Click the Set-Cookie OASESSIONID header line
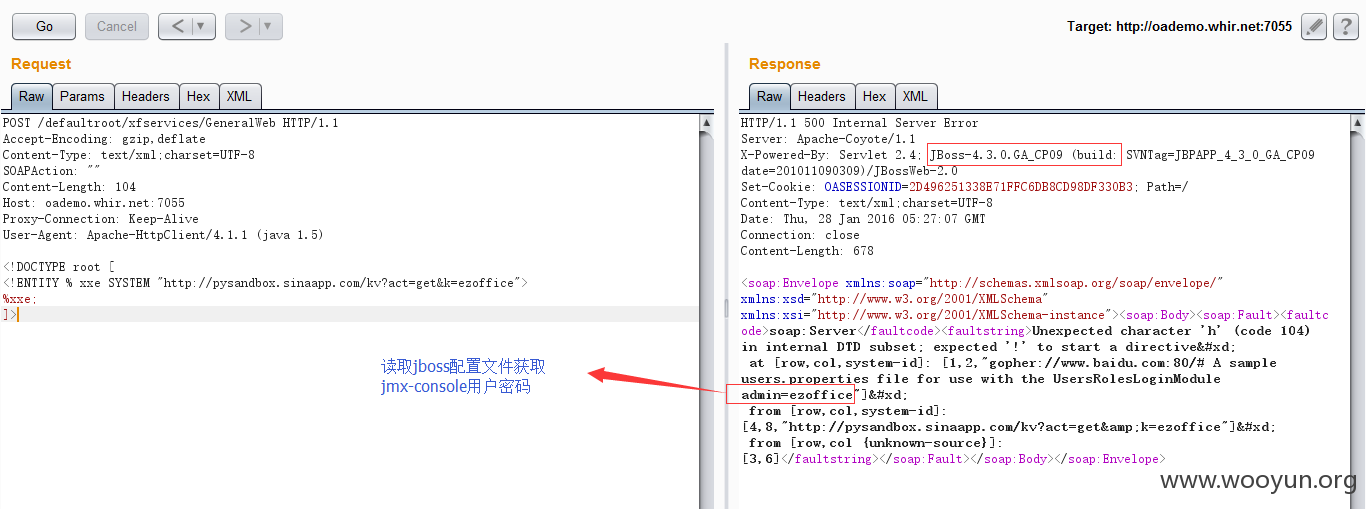1366x509 pixels. (x=965, y=187)
